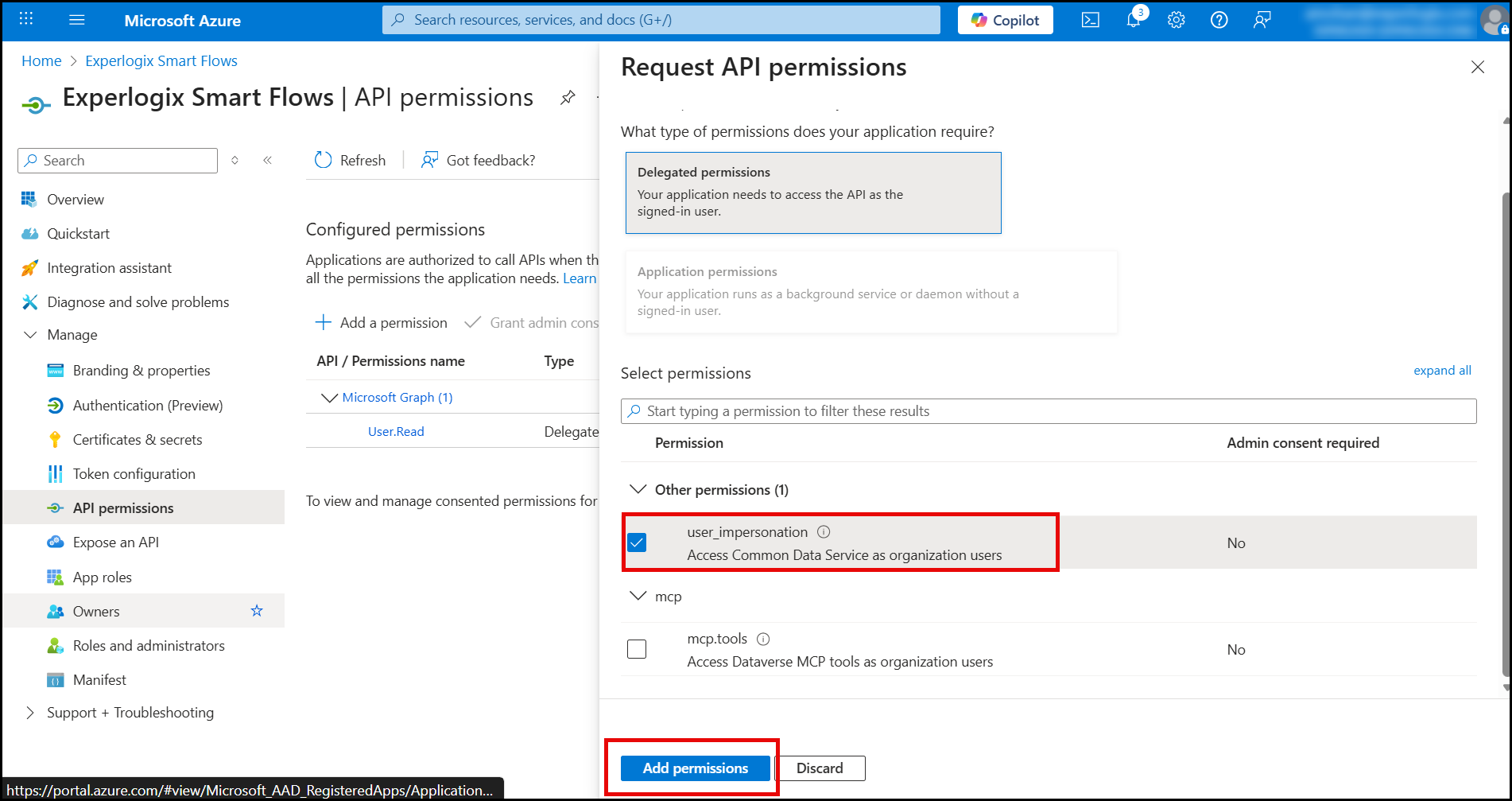Open the Copilot button
The width and height of the screenshot is (1512, 801).
coord(1006,20)
